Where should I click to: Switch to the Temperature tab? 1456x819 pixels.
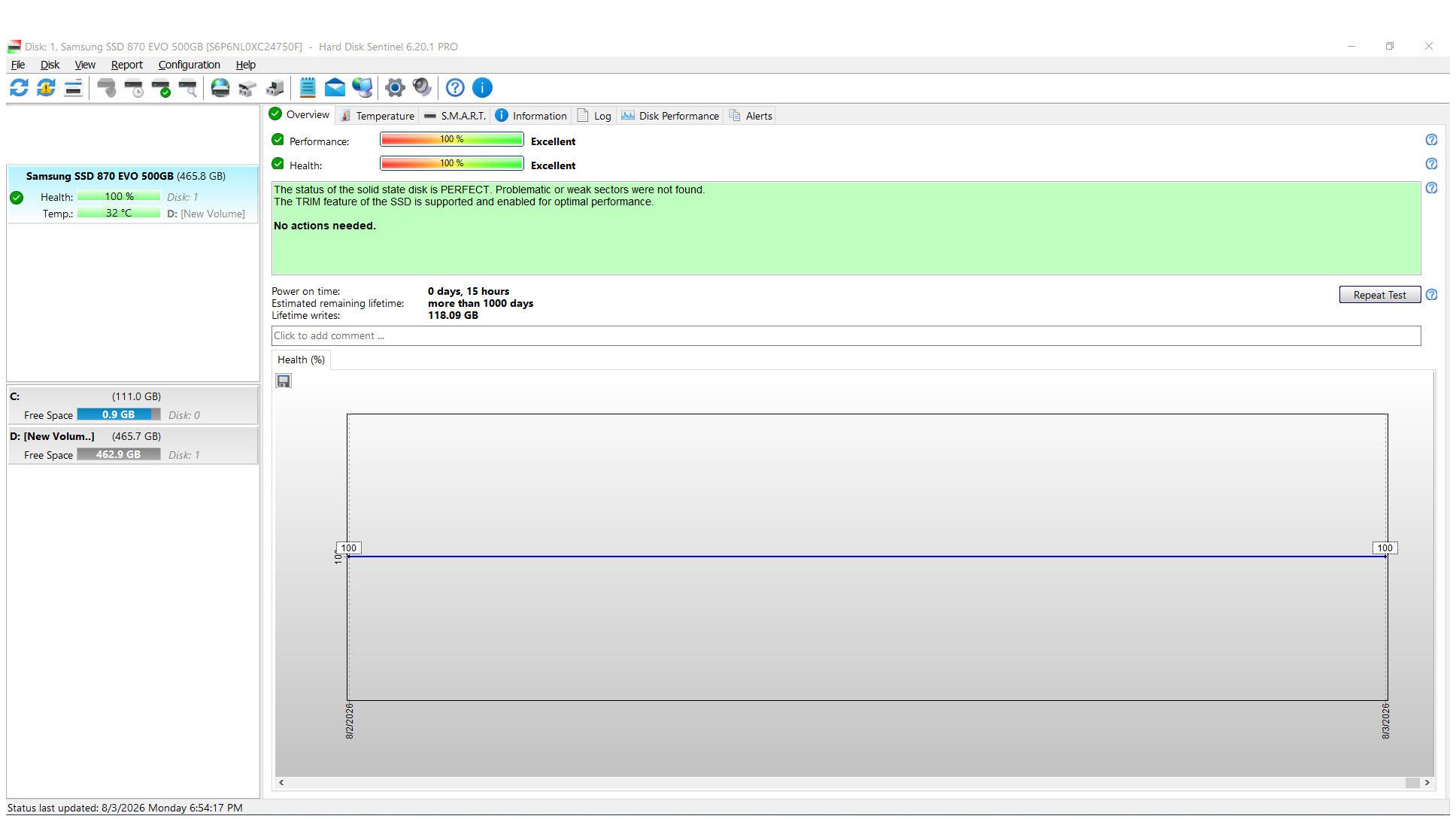[377, 116]
